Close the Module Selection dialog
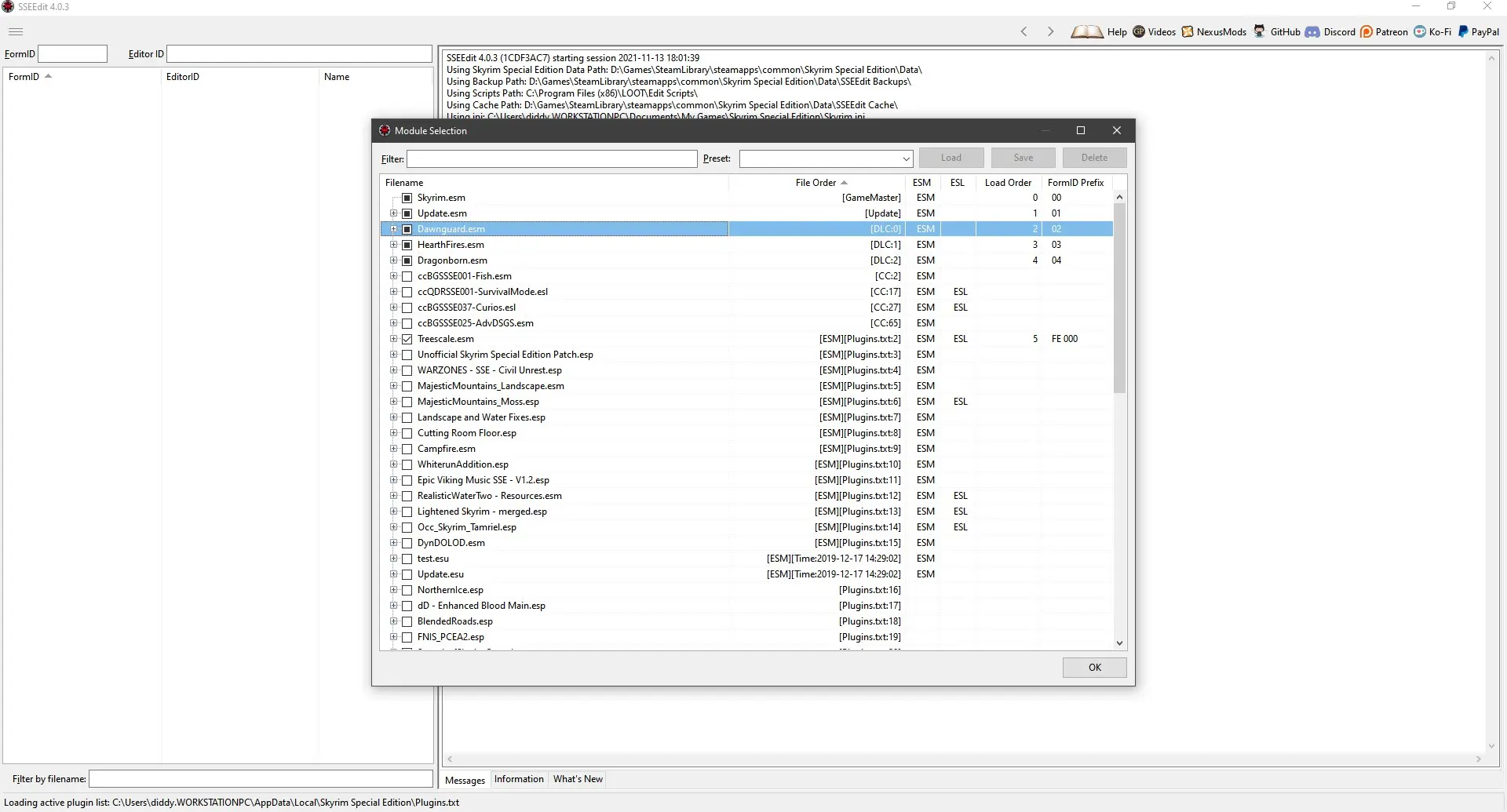The height and width of the screenshot is (812, 1507). click(1117, 130)
